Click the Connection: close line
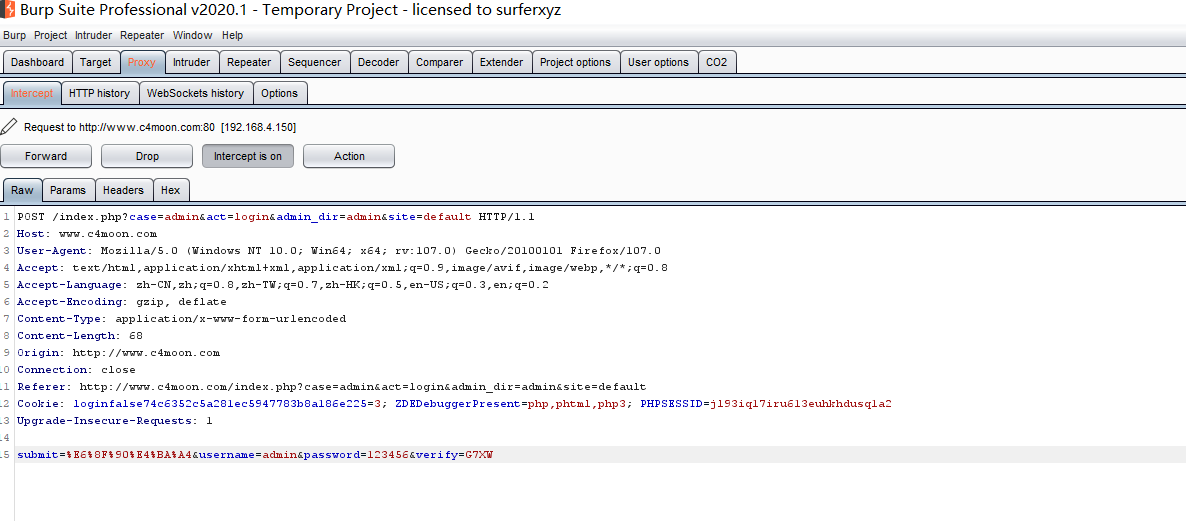The image size is (1186, 521). [76, 370]
